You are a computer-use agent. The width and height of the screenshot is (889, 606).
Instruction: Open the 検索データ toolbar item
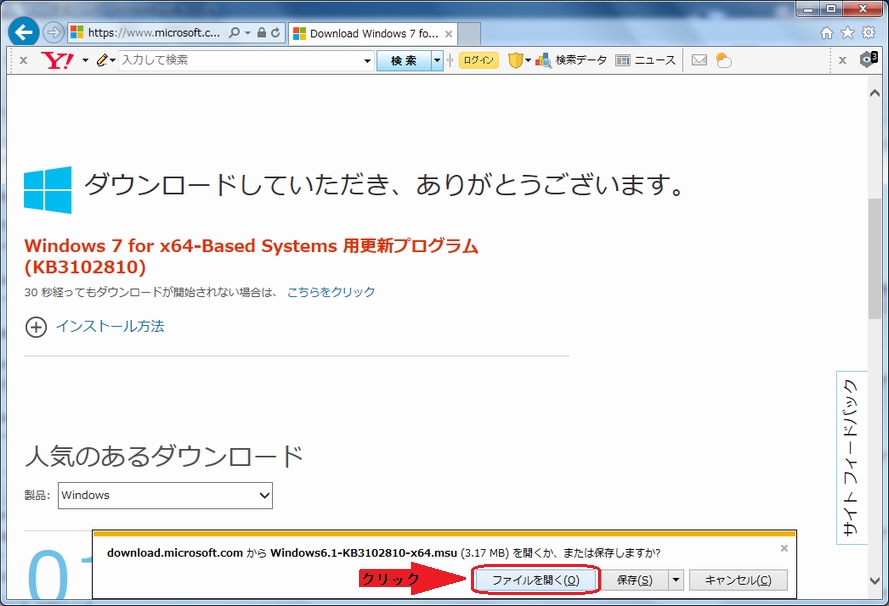tap(570, 60)
